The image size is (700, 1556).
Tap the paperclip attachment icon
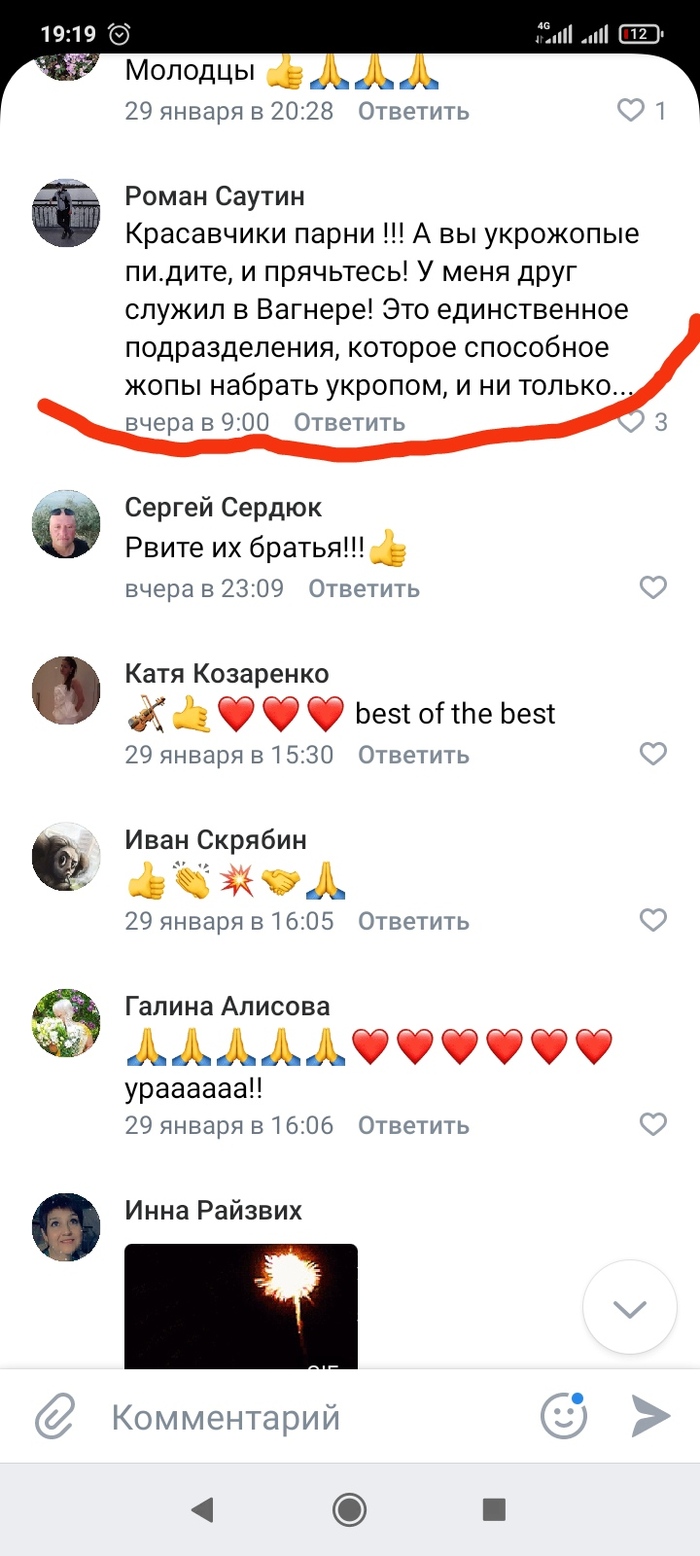coord(57,1416)
